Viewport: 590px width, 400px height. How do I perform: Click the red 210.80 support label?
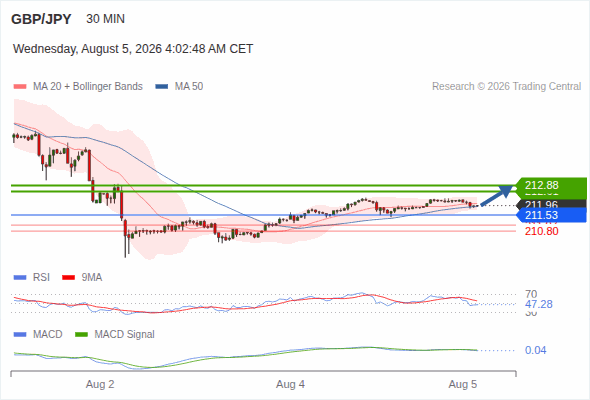click(541, 231)
